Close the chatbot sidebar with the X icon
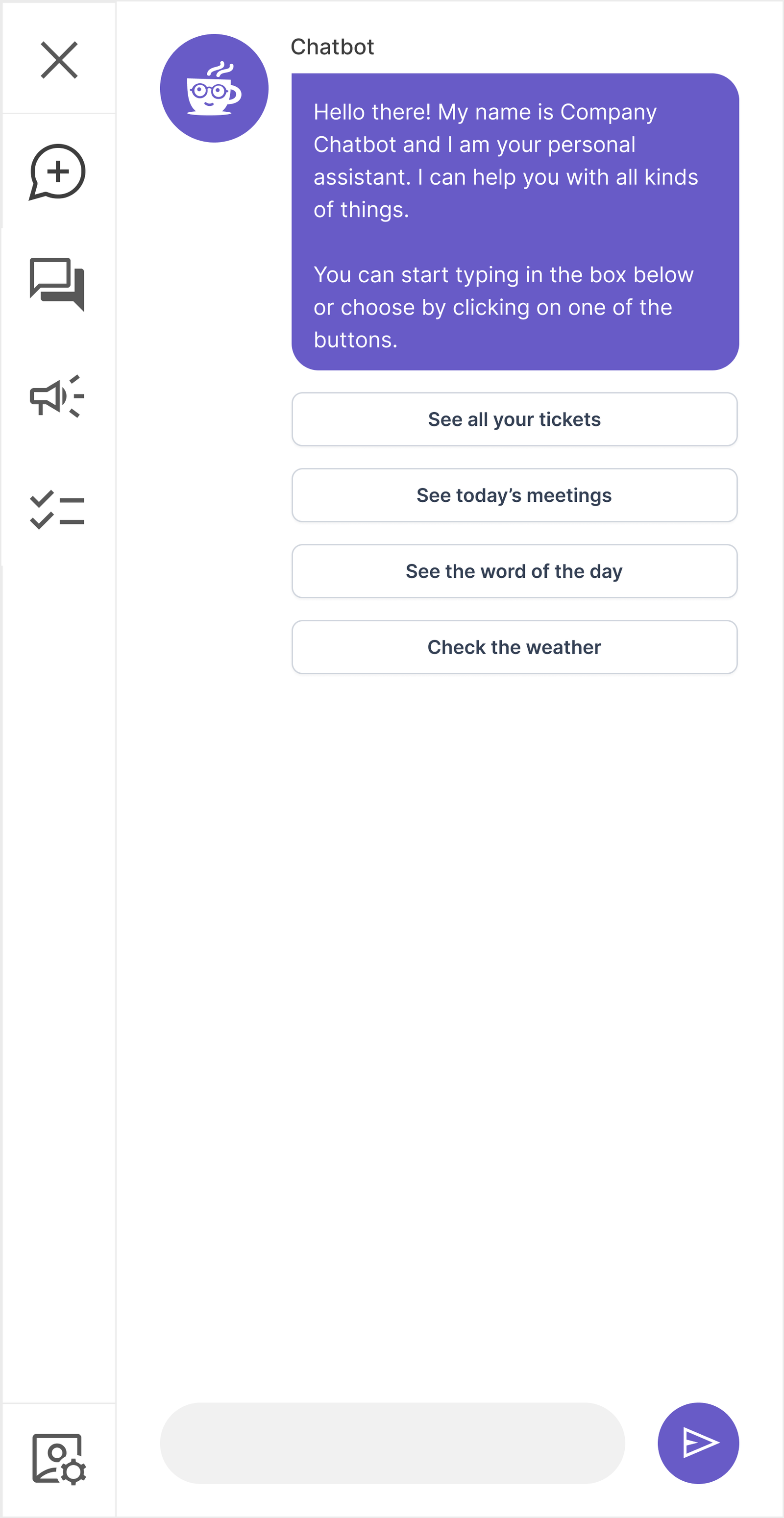This screenshot has width=784, height=1518. click(x=59, y=59)
